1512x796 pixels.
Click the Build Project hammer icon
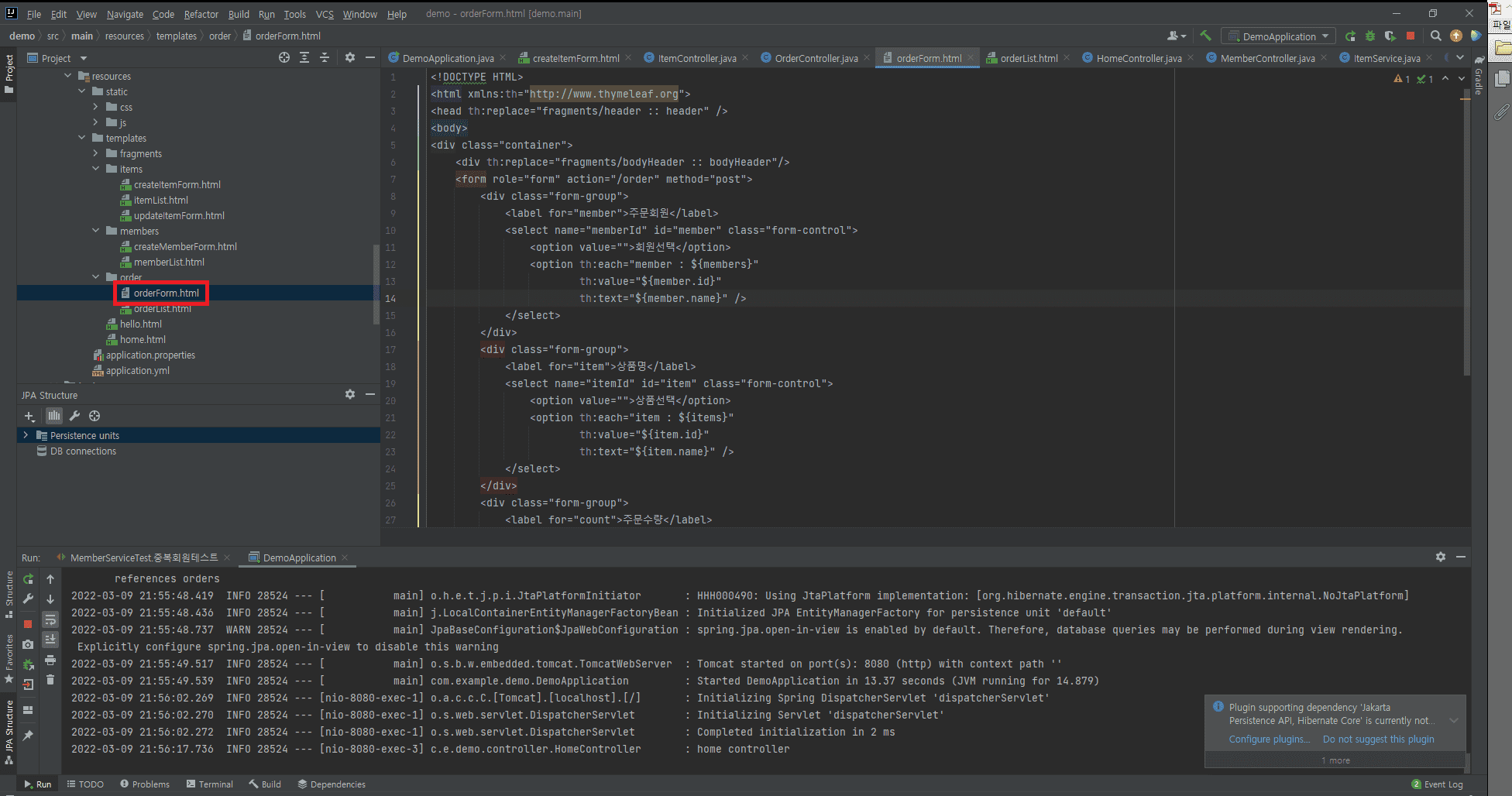click(1205, 36)
